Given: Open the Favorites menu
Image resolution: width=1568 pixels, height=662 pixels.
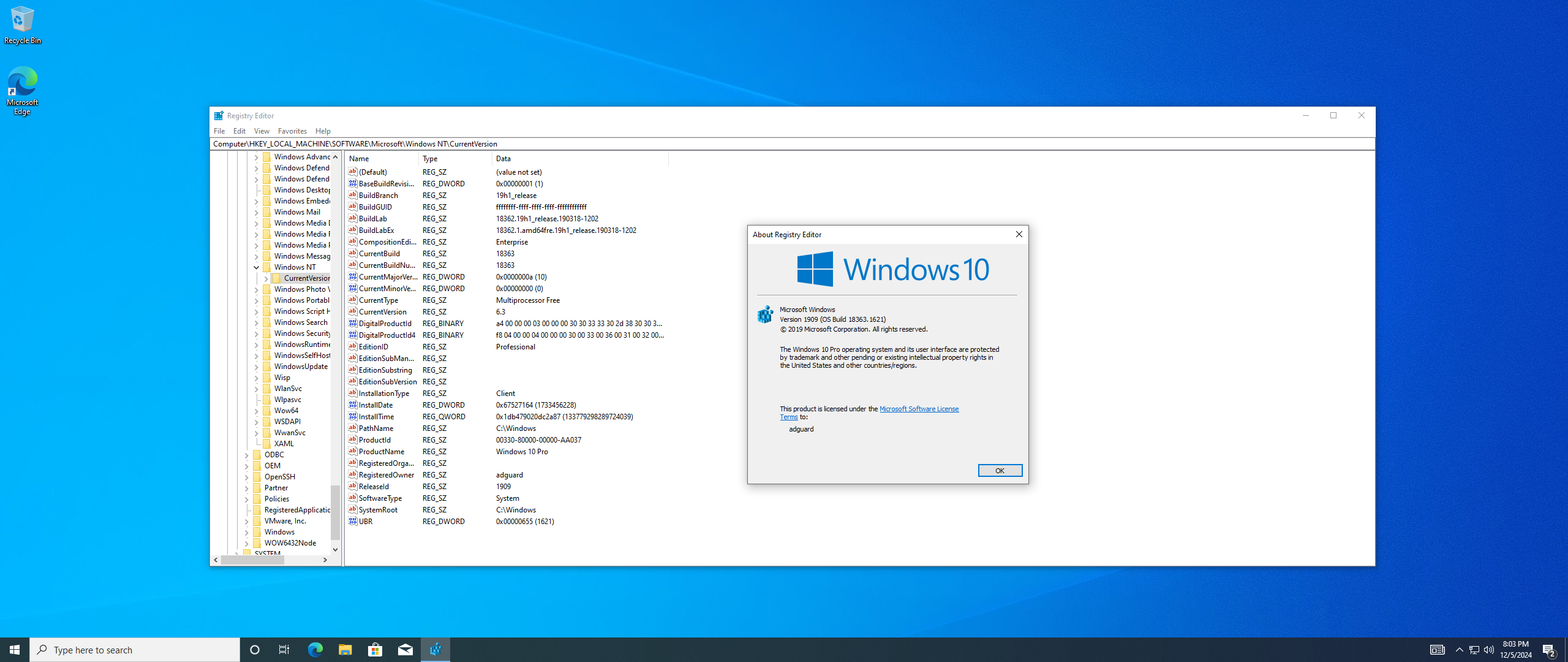Looking at the screenshot, I should tap(292, 131).
